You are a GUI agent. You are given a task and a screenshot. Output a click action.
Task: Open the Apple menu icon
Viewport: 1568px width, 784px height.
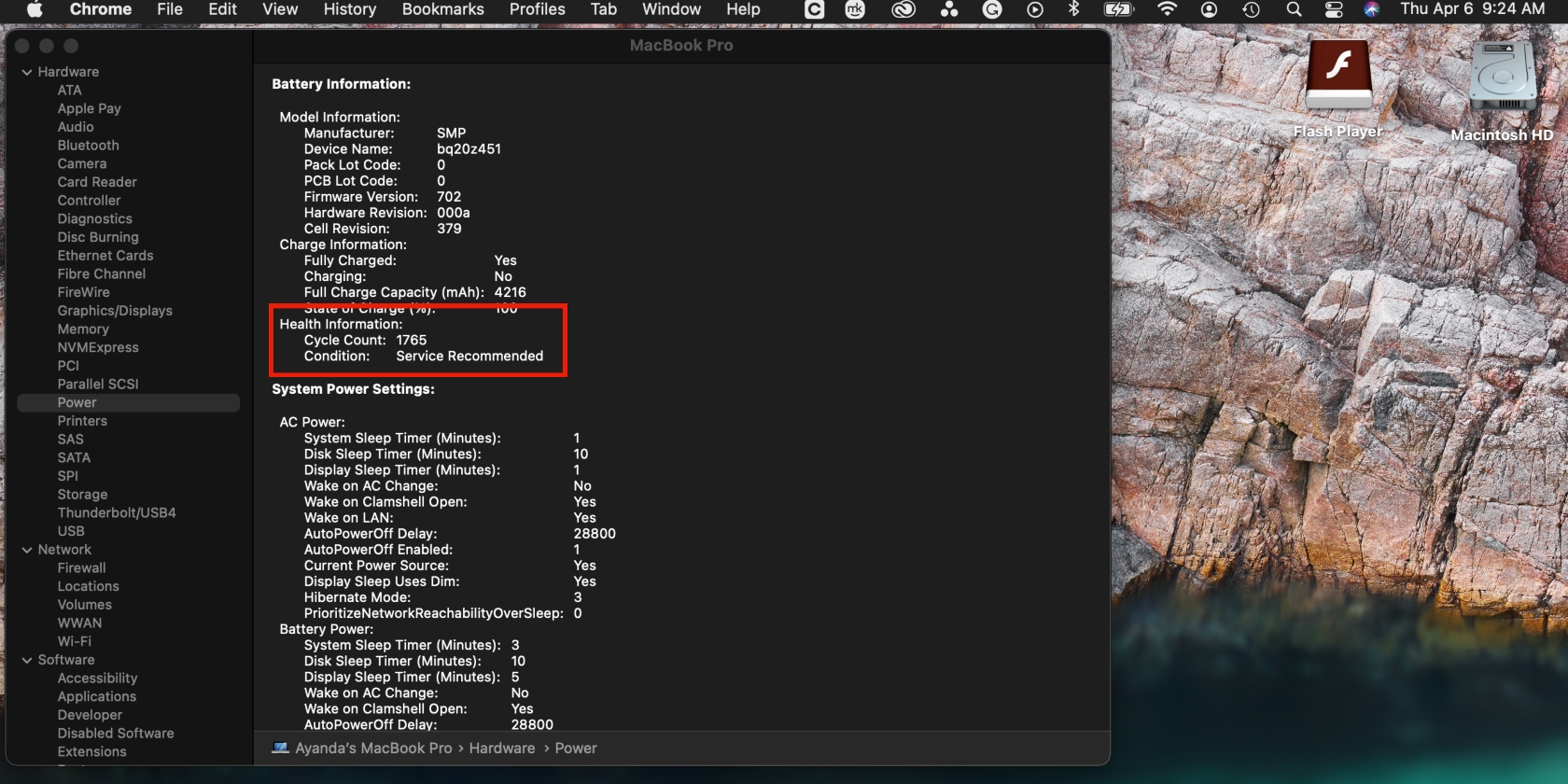click(x=35, y=9)
